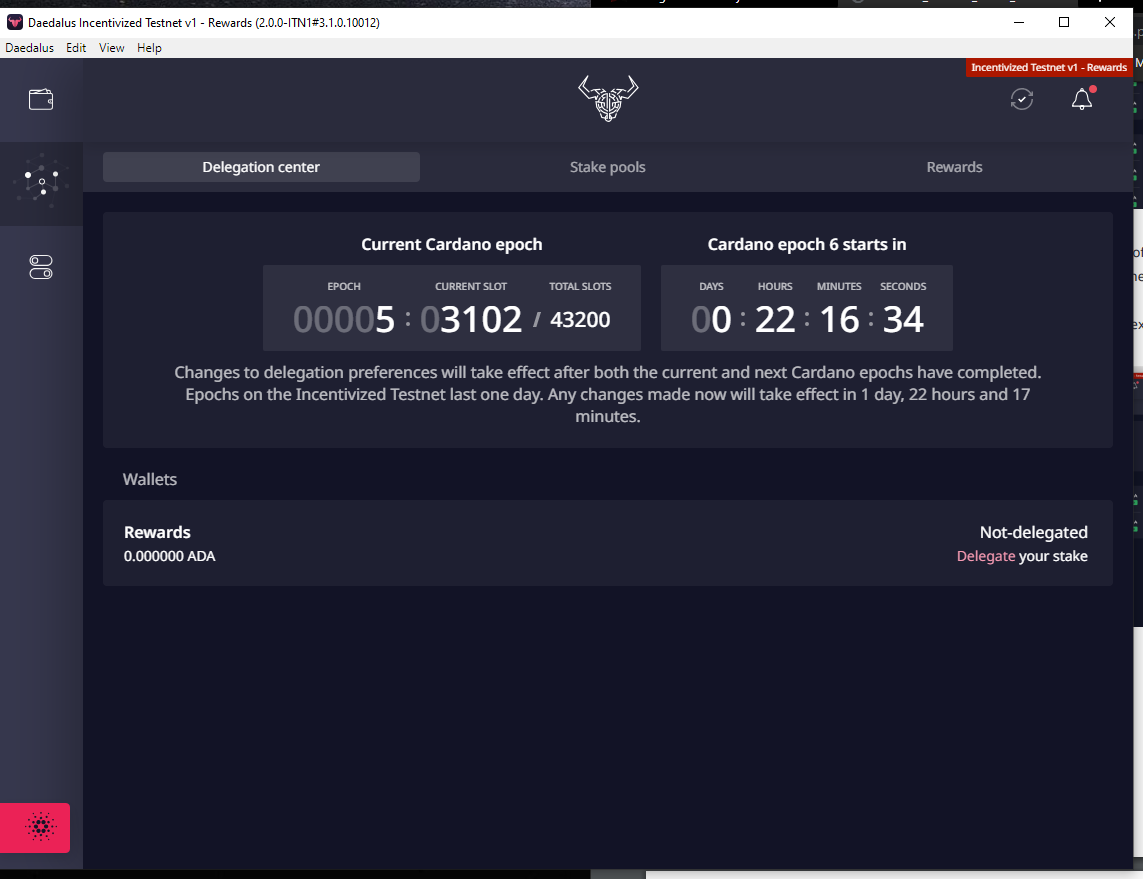Click the Current Cardano epoch heading
This screenshot has width=1143, height=879.
451,244
